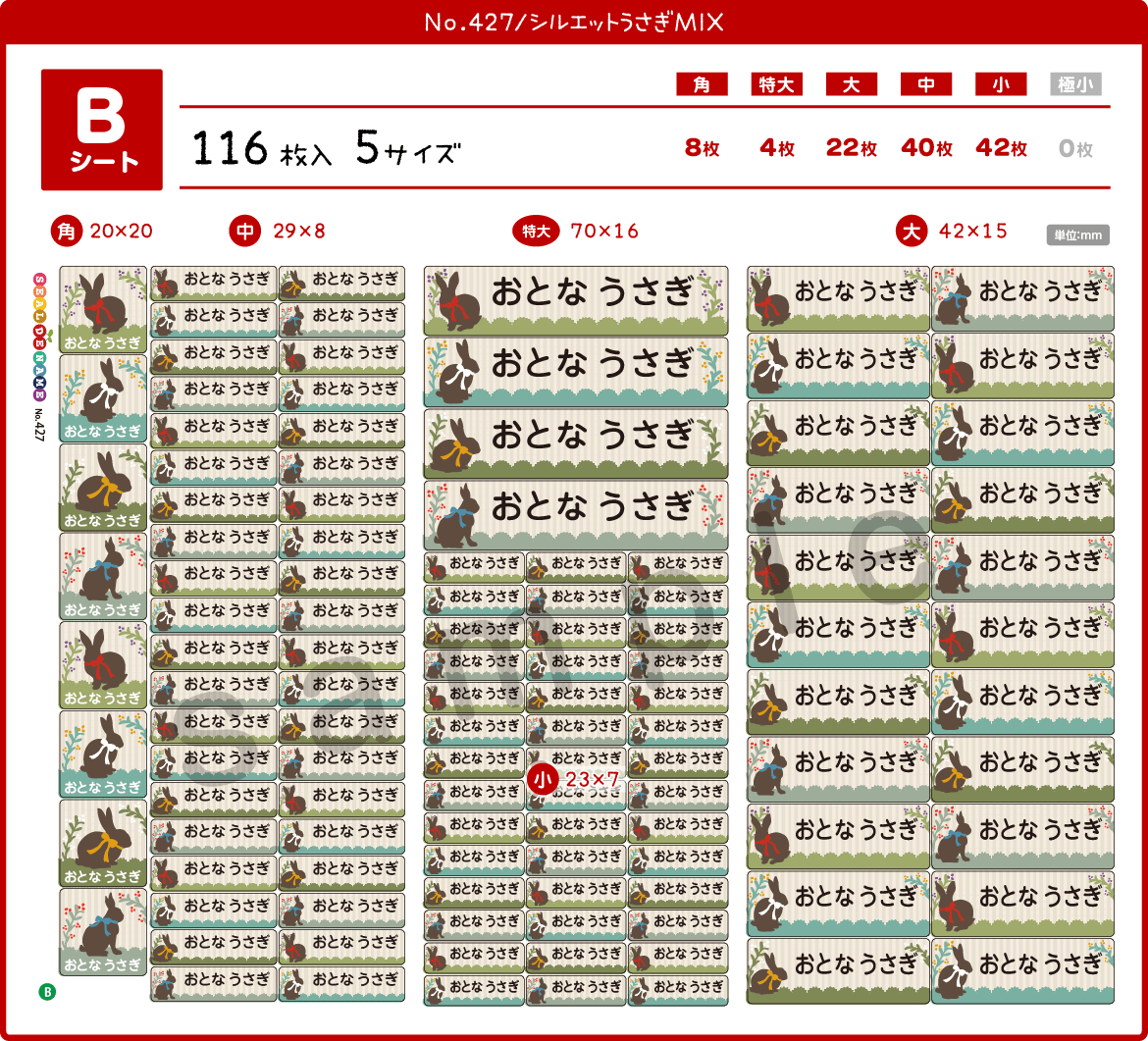Image resolution: width=1148 pixels, height=1041 pixels.
Task: Click the 8枚 count text
Action: (x=703, y=148)
